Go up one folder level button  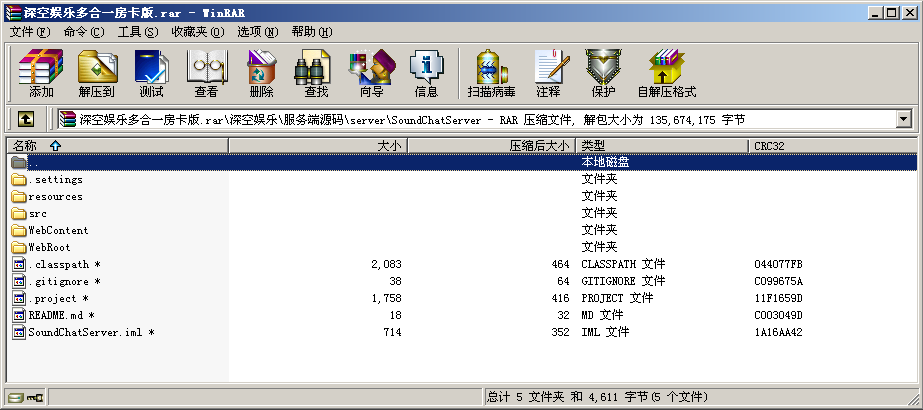[x=27, y=119]
